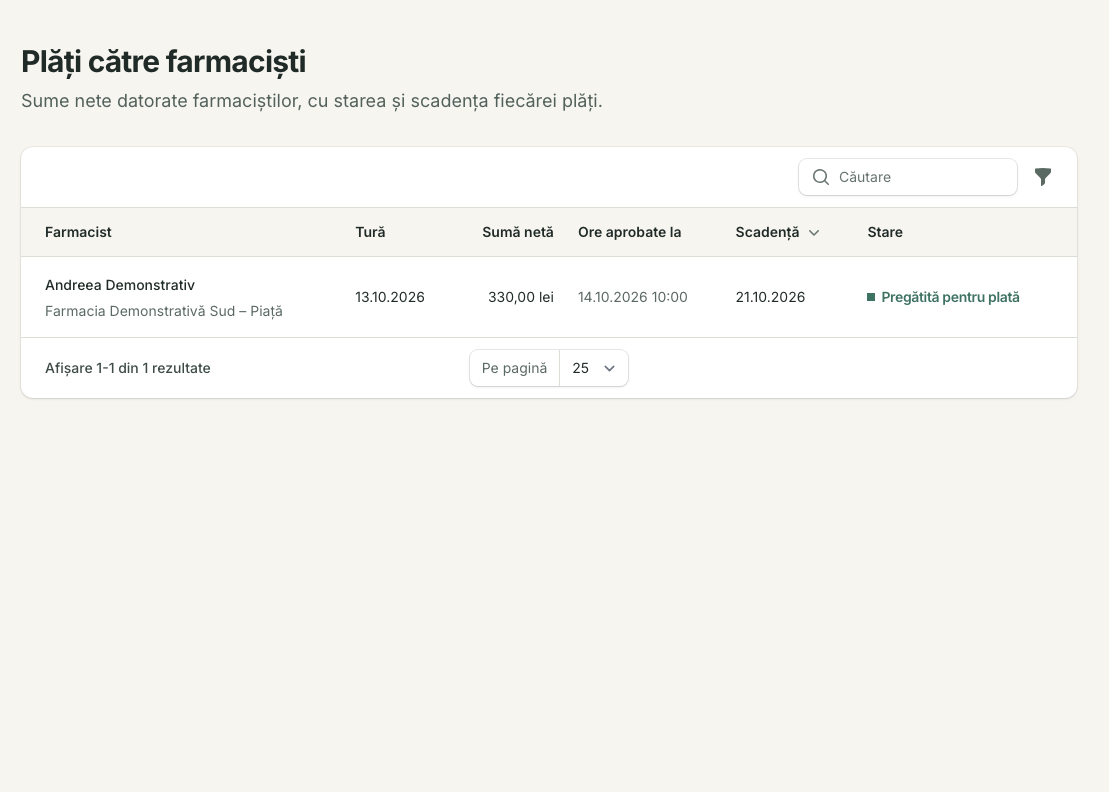Click the Sumă netă column header
Viewport: 1109px width, 792px height.
518,232
